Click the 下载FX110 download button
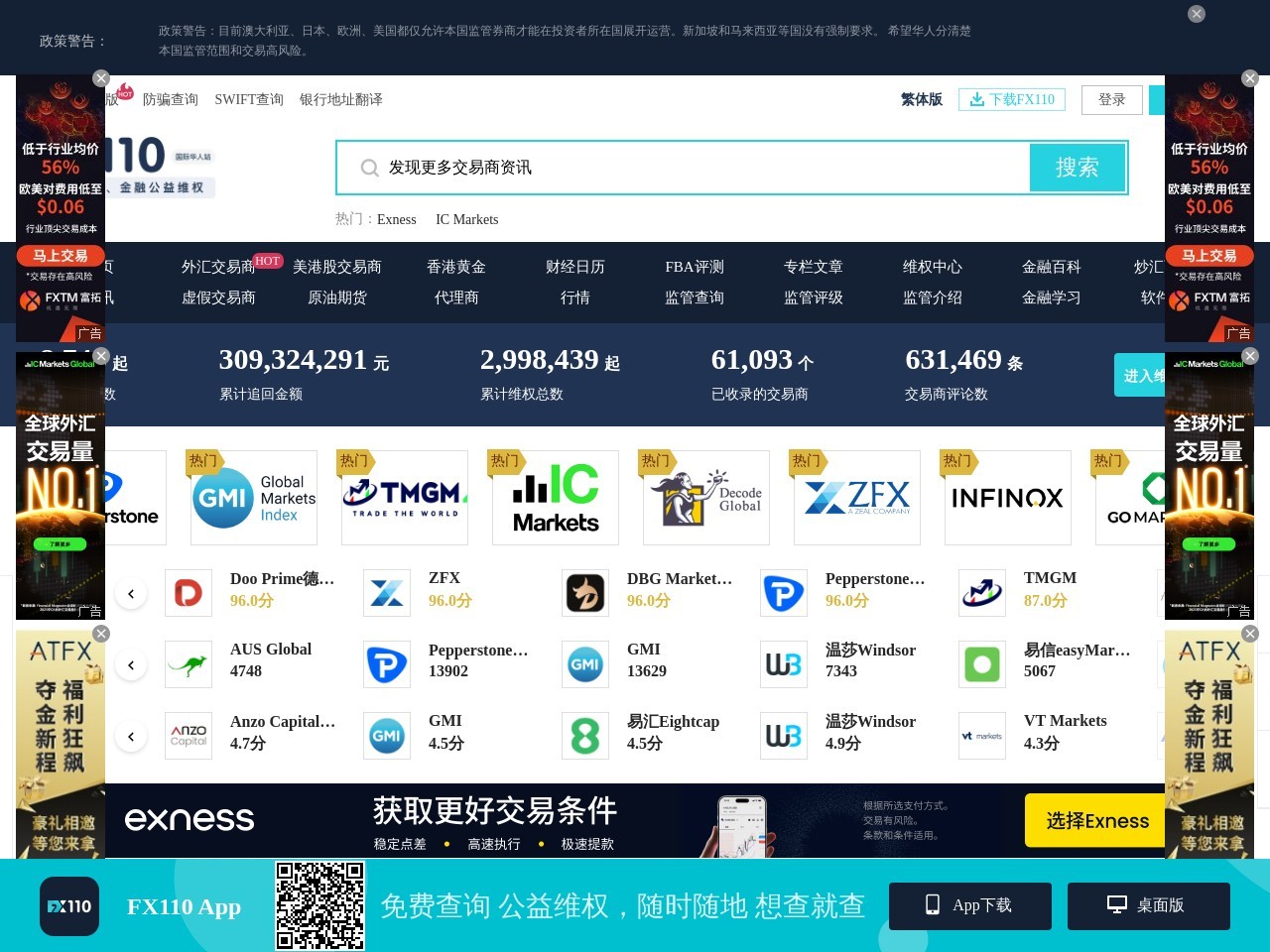 [1011, 99]
